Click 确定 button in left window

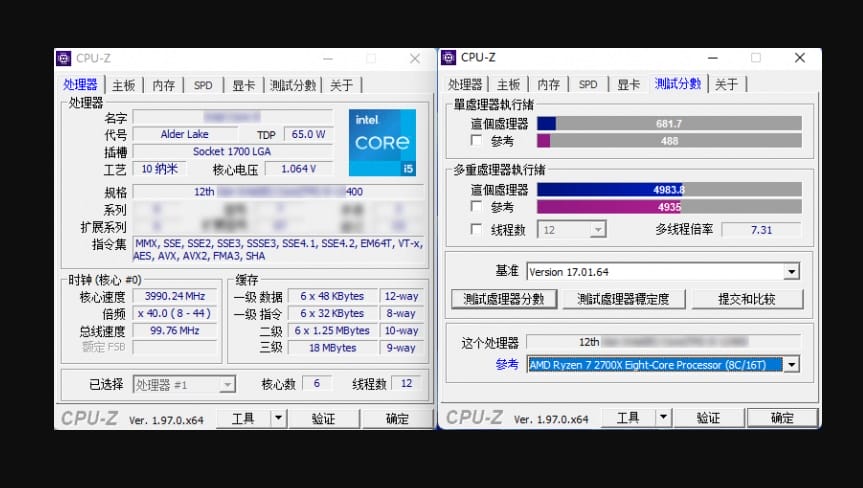click(397, 419)
